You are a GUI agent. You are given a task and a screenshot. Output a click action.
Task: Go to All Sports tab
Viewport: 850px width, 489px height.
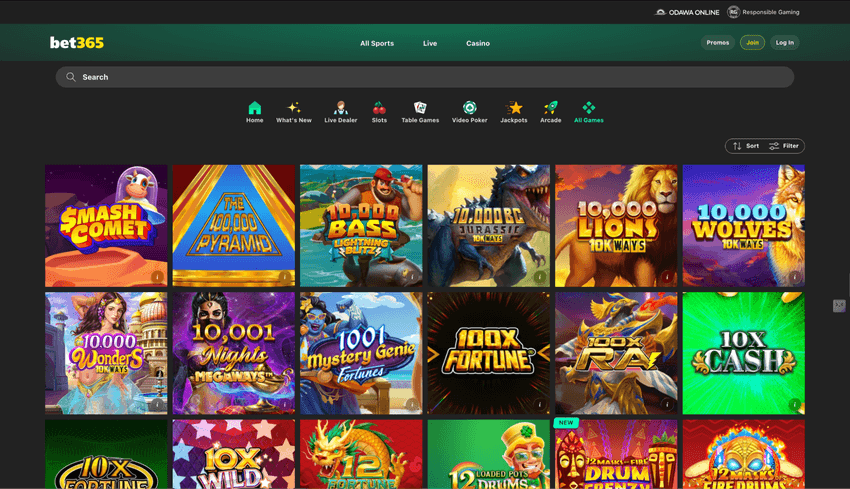377,43
